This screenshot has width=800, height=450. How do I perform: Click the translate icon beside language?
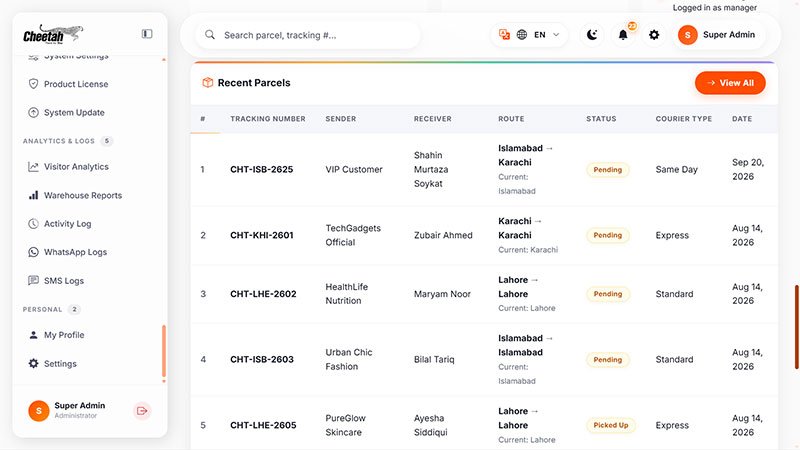pyautogui.click(x=505, y=35)
